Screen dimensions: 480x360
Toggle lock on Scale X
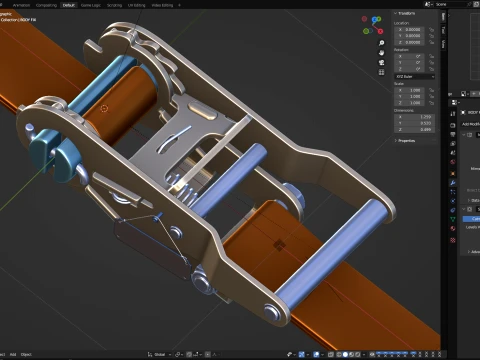[431, 90]
